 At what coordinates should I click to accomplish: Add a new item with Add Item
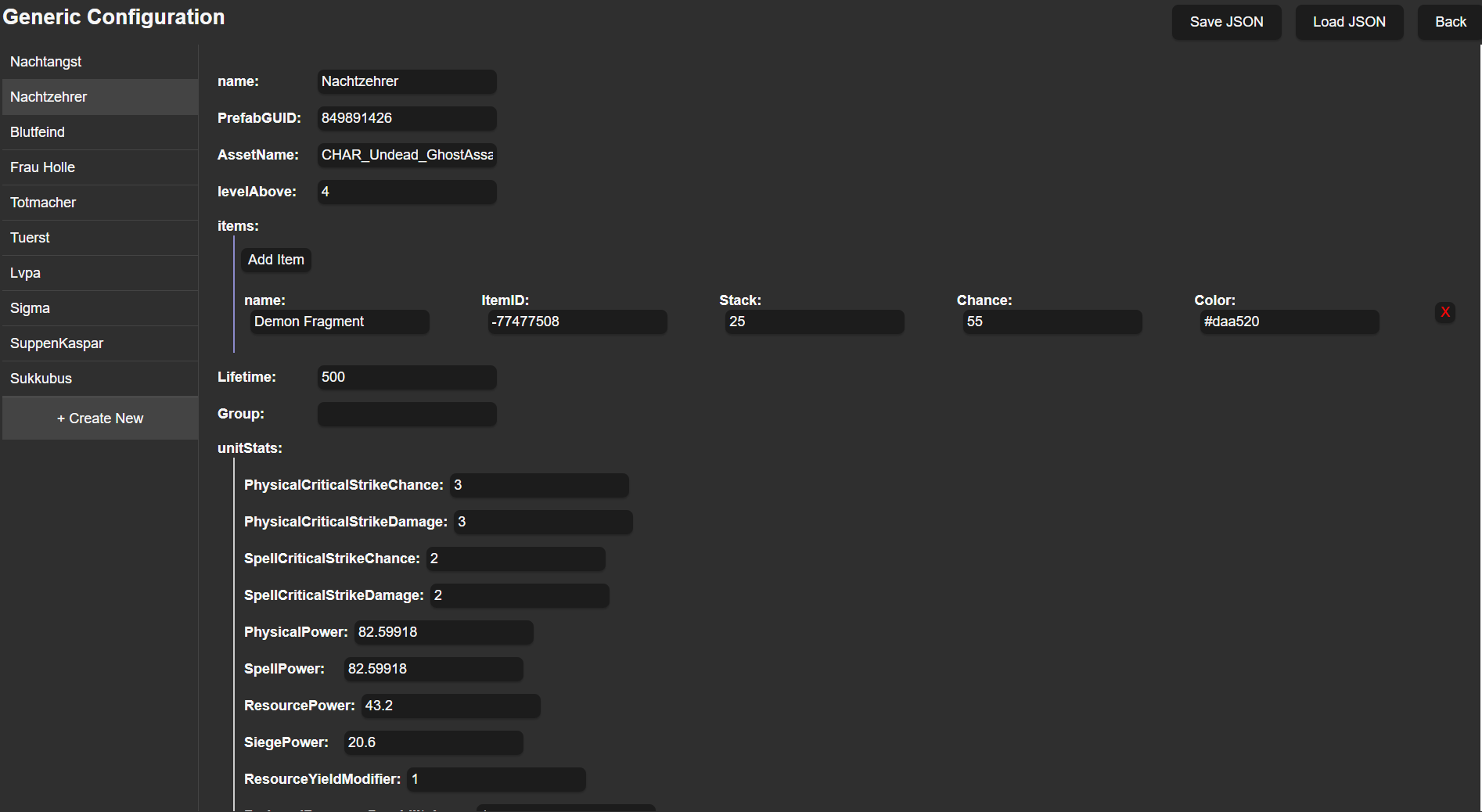(276, 260)
